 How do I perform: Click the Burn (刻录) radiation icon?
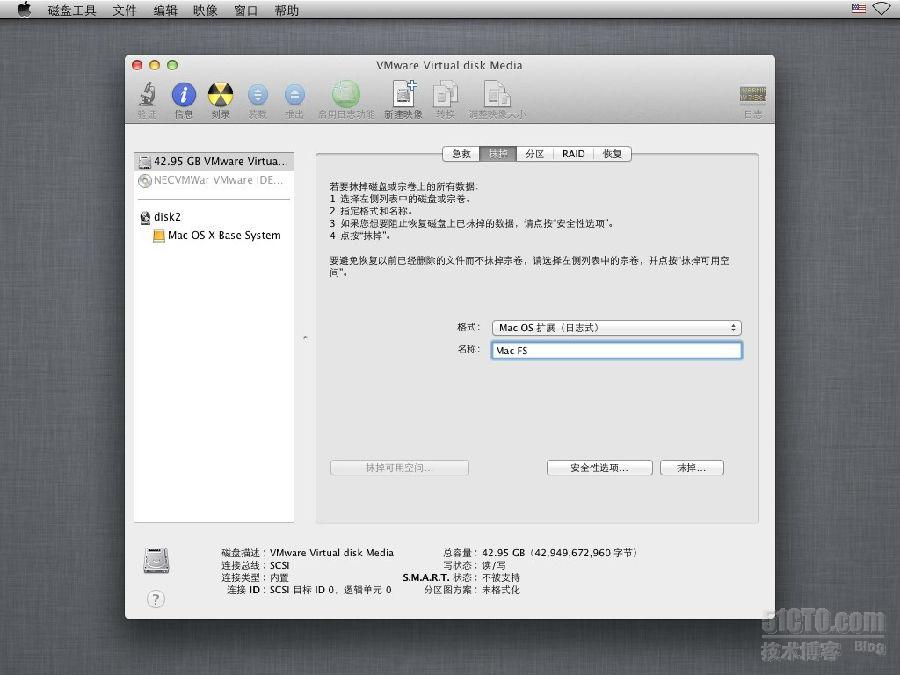pos(220,95)
